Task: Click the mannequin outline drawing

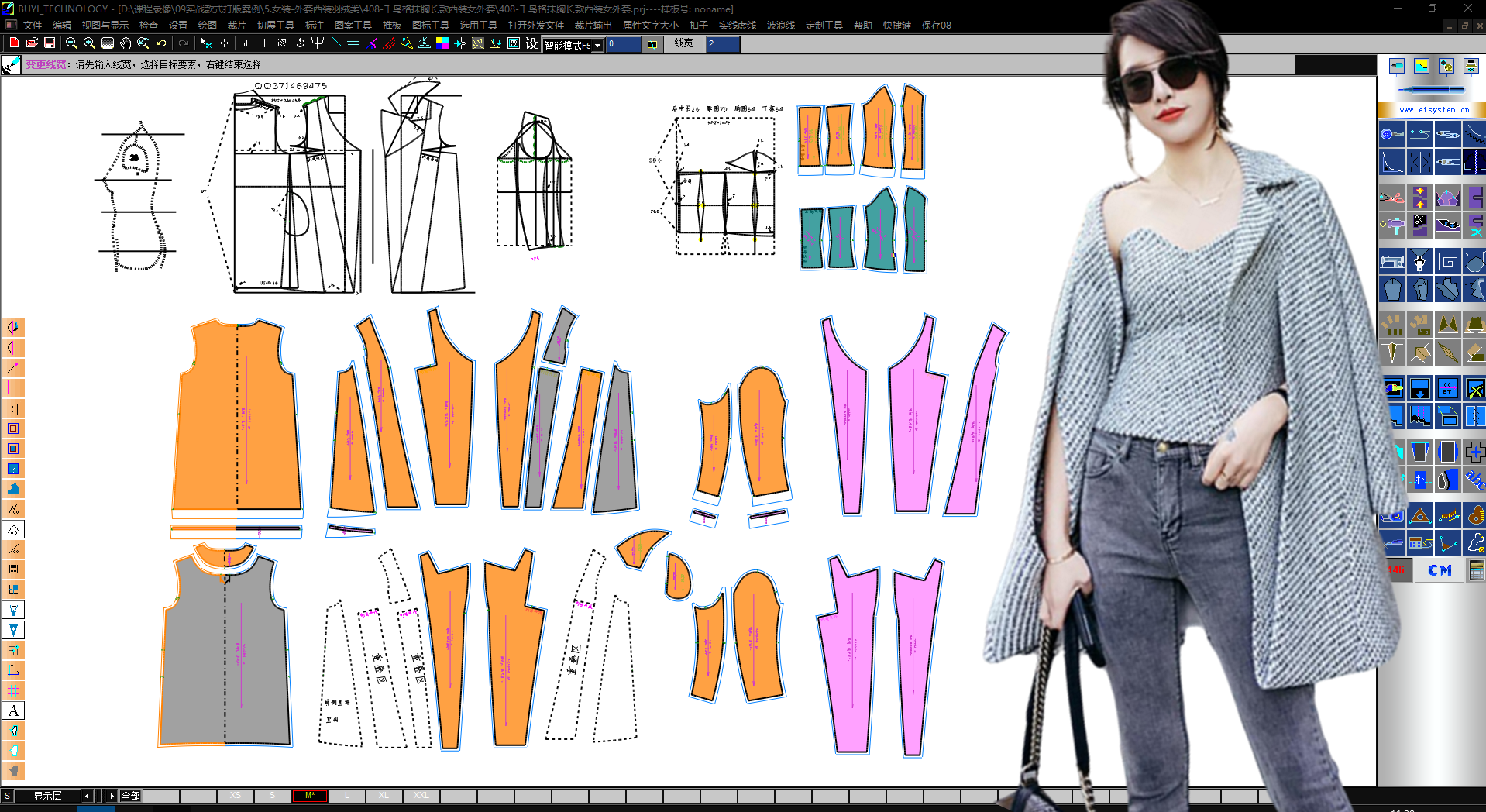Action: (x=138, y=197)
